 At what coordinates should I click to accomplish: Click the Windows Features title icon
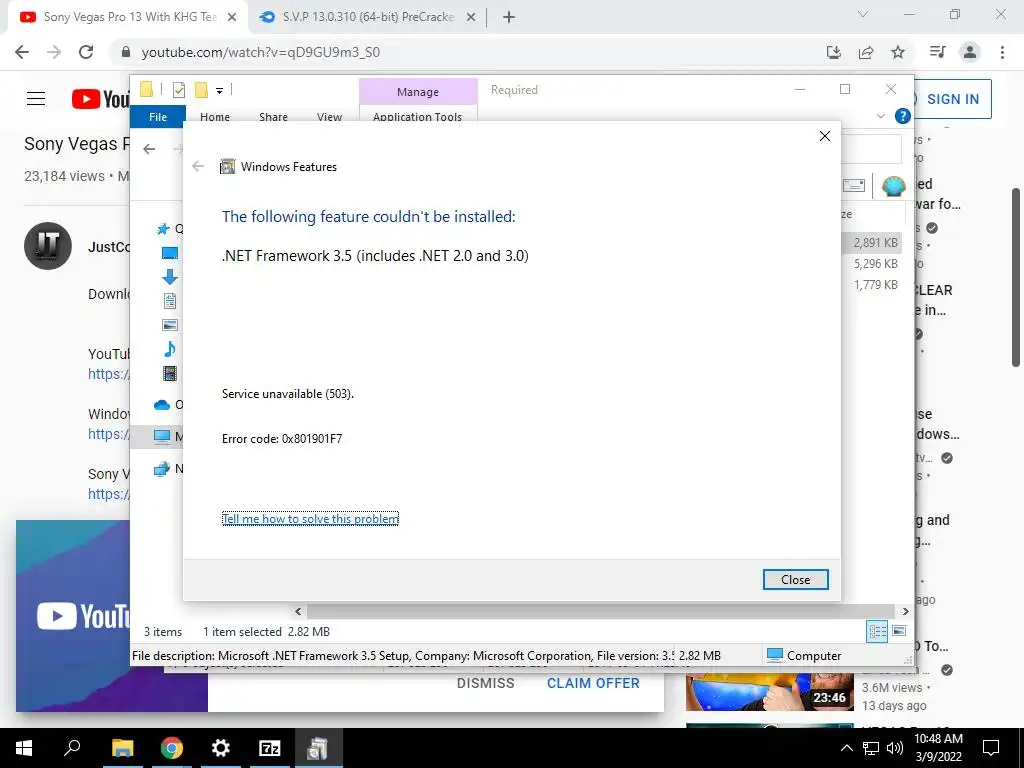click(x=227, y=167)
